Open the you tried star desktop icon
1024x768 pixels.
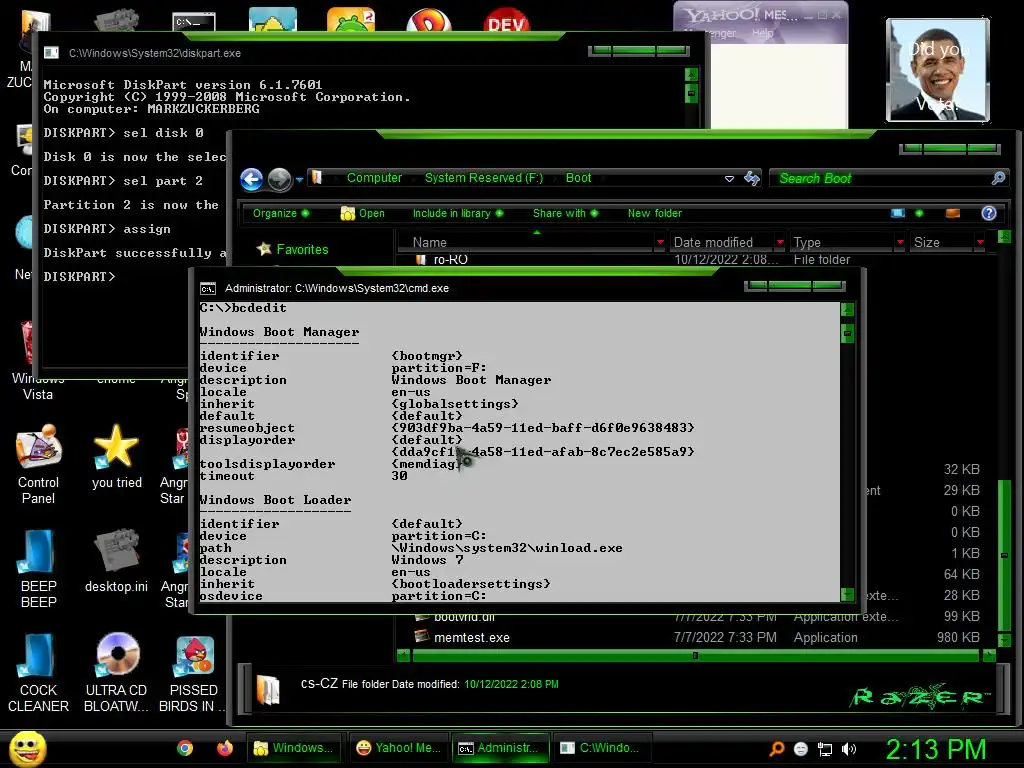(116, 457)
